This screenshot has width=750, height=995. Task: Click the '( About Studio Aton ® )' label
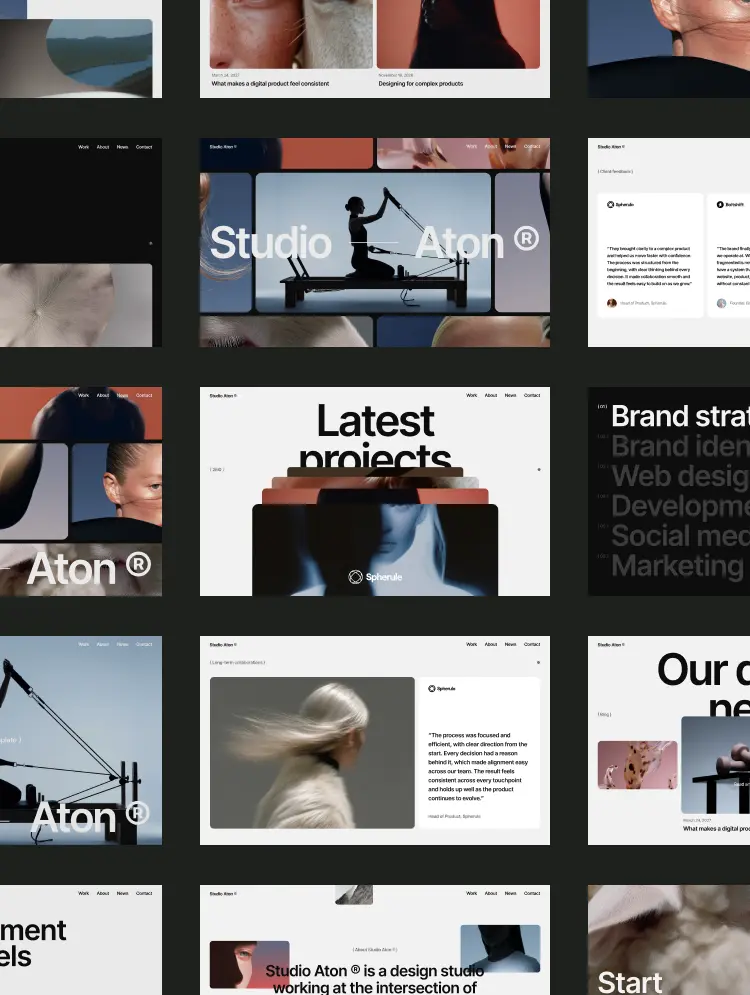(x=375, y=949)
